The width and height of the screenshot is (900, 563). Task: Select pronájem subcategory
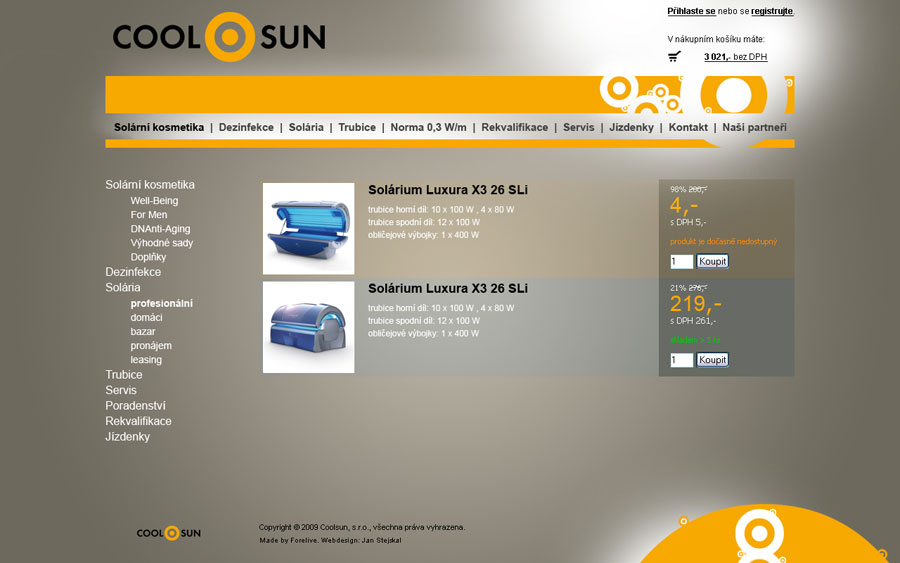151,345
